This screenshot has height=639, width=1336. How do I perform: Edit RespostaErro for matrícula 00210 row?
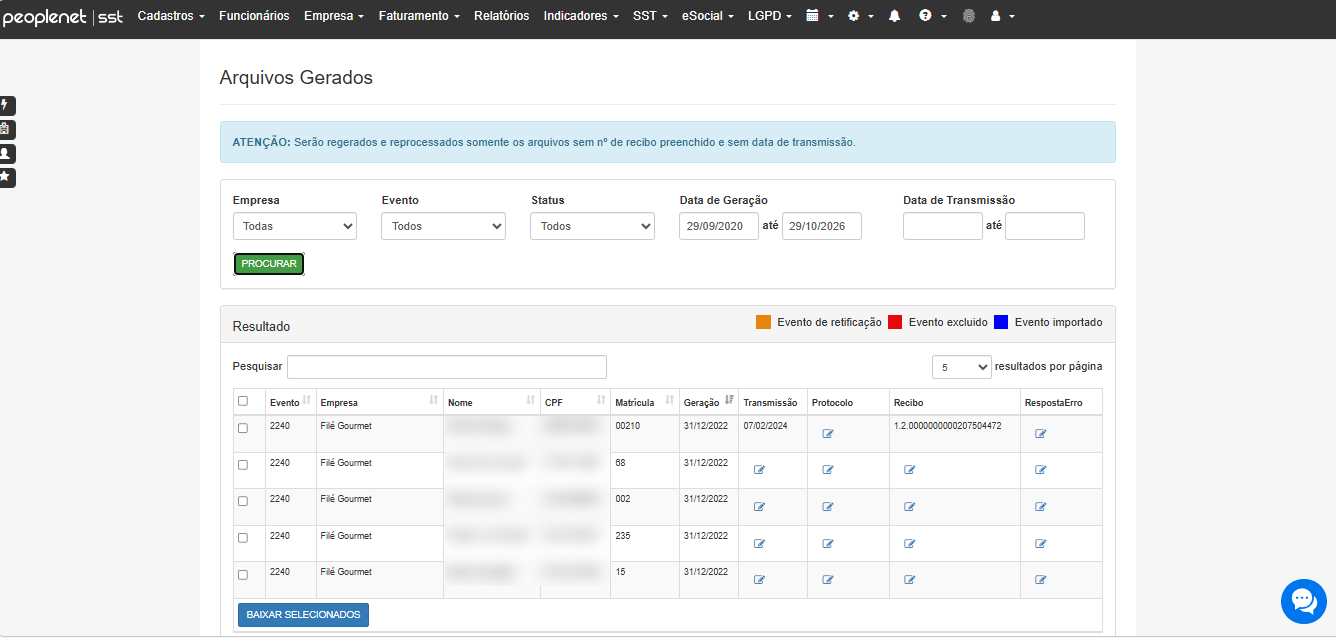[x=1040, y=434]
